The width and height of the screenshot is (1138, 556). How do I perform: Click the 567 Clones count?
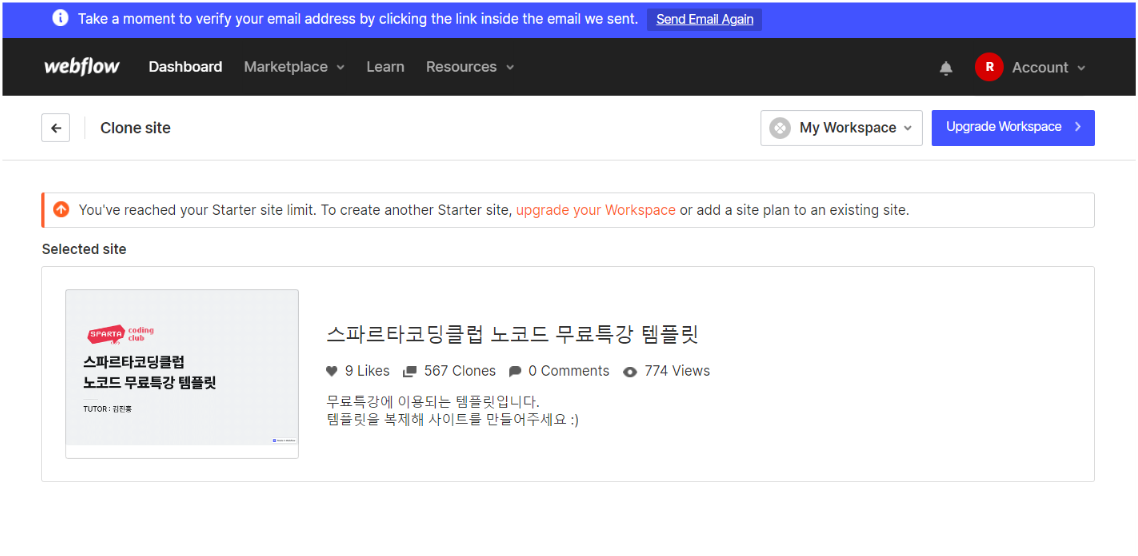click(x=460, y=371)
